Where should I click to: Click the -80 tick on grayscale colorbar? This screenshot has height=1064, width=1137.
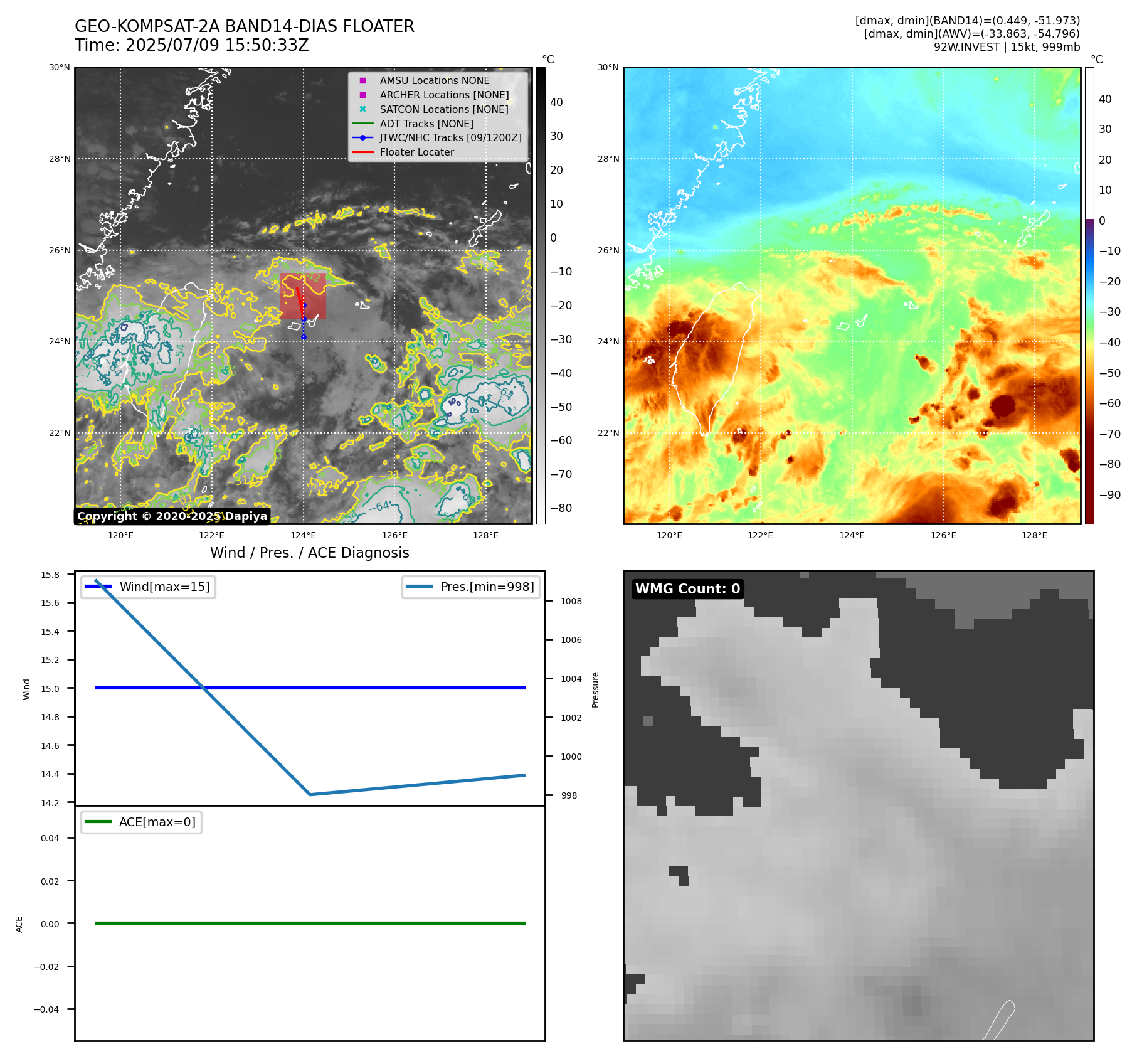click(x=561, y=508)
